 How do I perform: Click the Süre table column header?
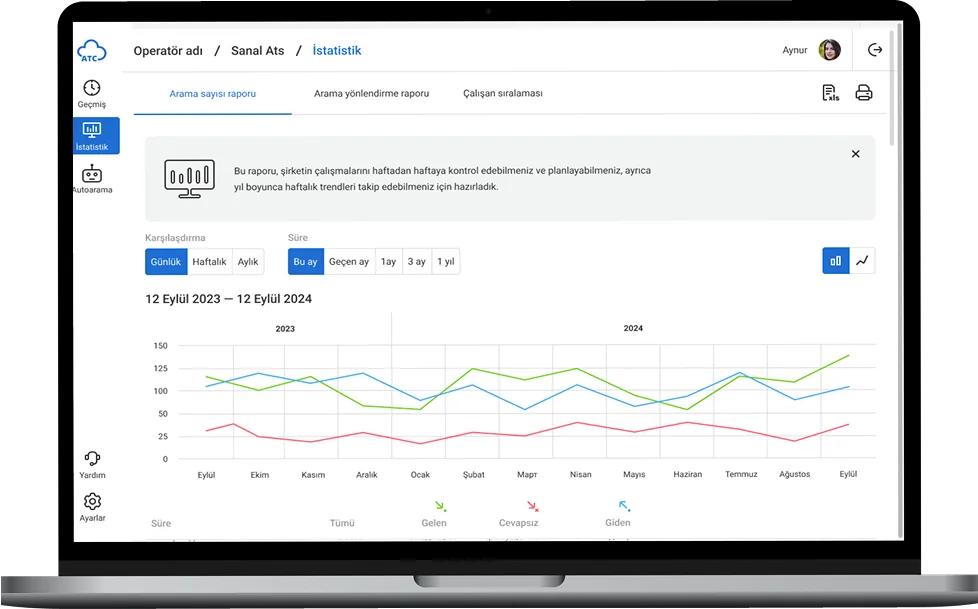pyautogui.click(x=161, y=524)
